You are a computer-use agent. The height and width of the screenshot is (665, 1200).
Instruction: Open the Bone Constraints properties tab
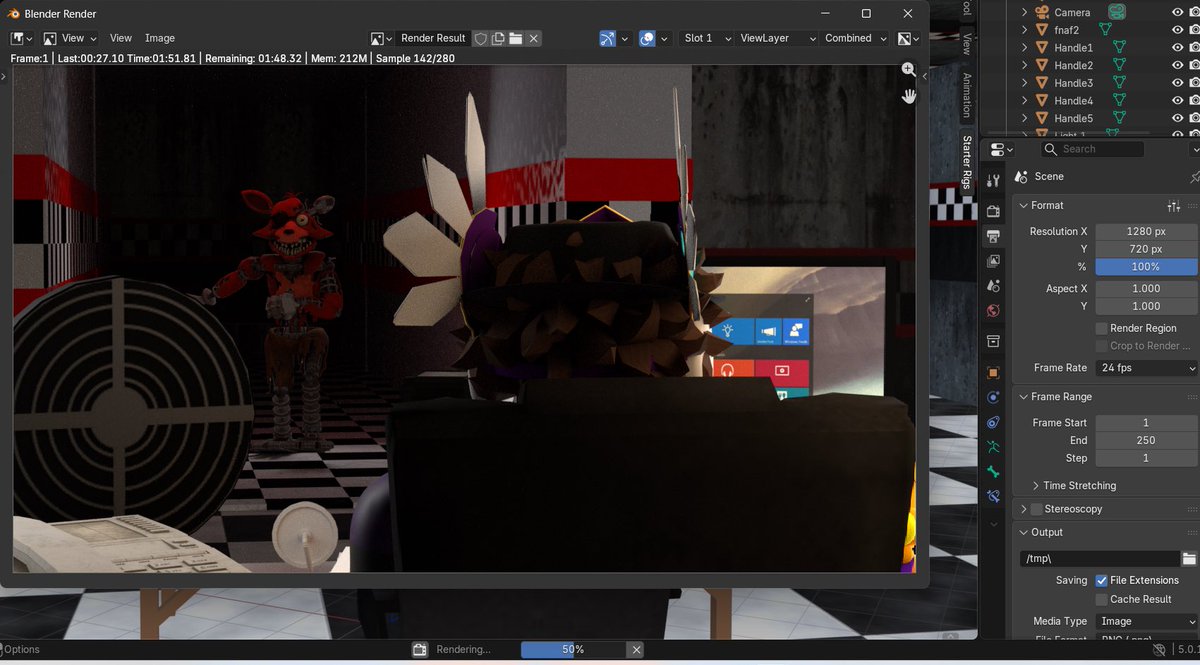[993, 497]
